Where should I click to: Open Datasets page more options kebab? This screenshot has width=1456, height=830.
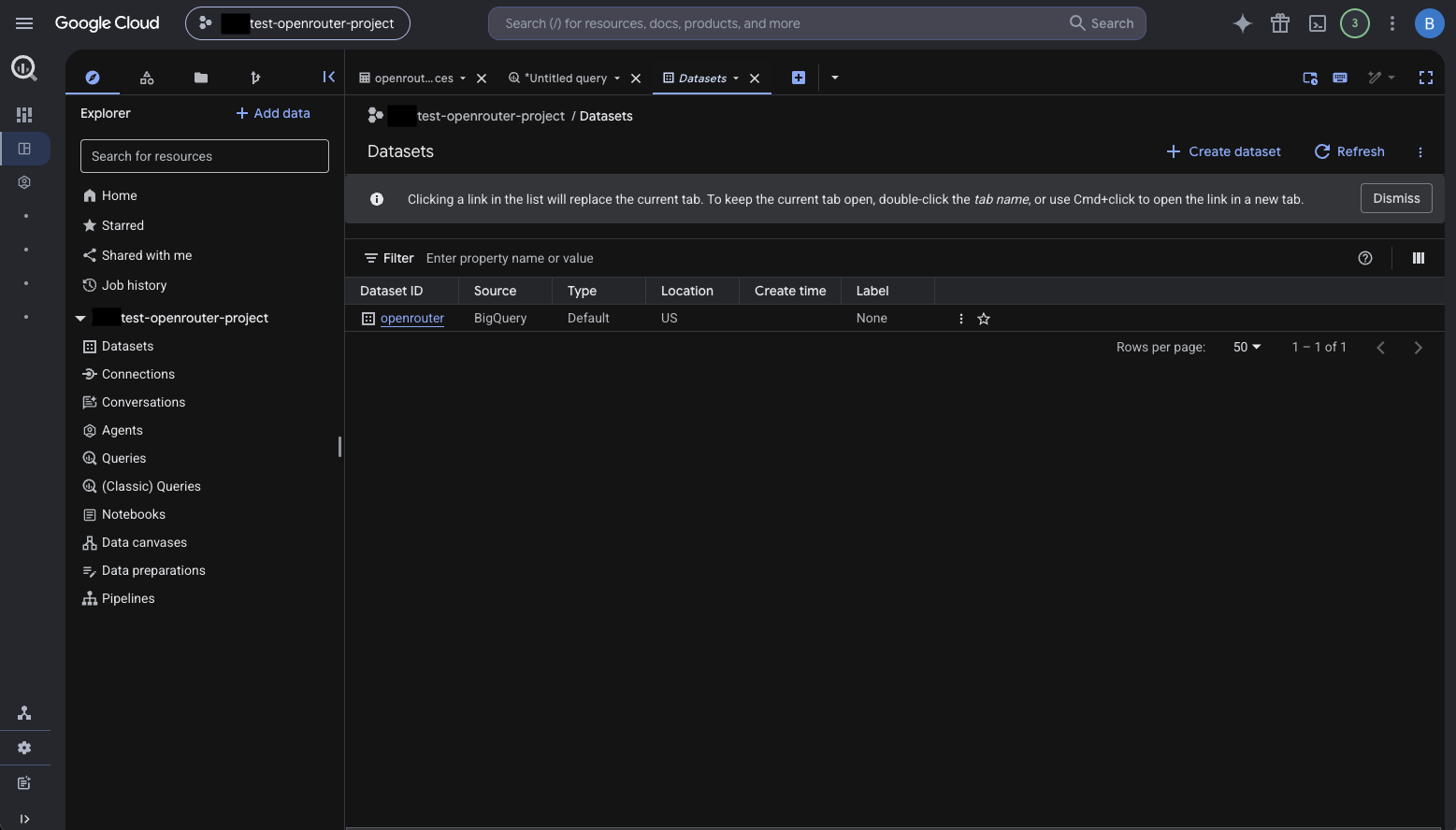click(1420, 151)
